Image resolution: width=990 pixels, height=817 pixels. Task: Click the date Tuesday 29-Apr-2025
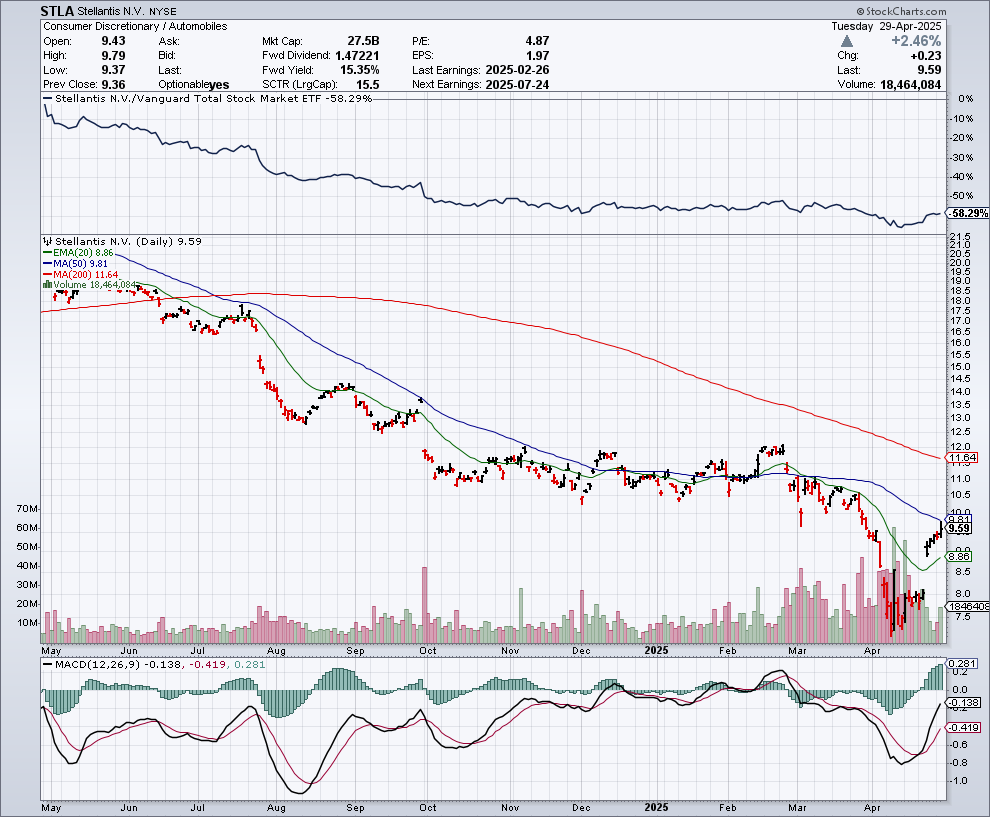[886, 27]
